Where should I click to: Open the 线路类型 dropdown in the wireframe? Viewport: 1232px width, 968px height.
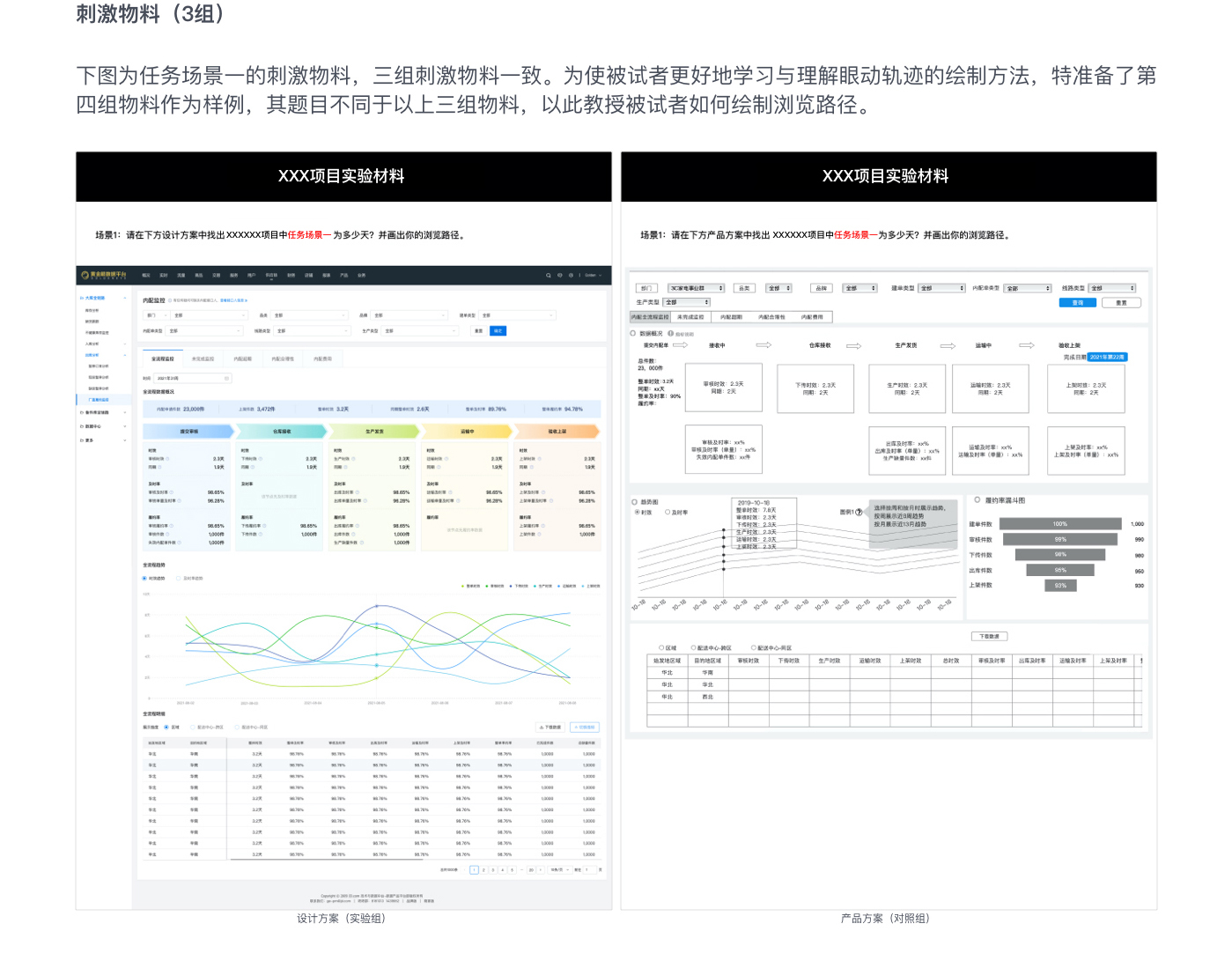(1111, 288)
